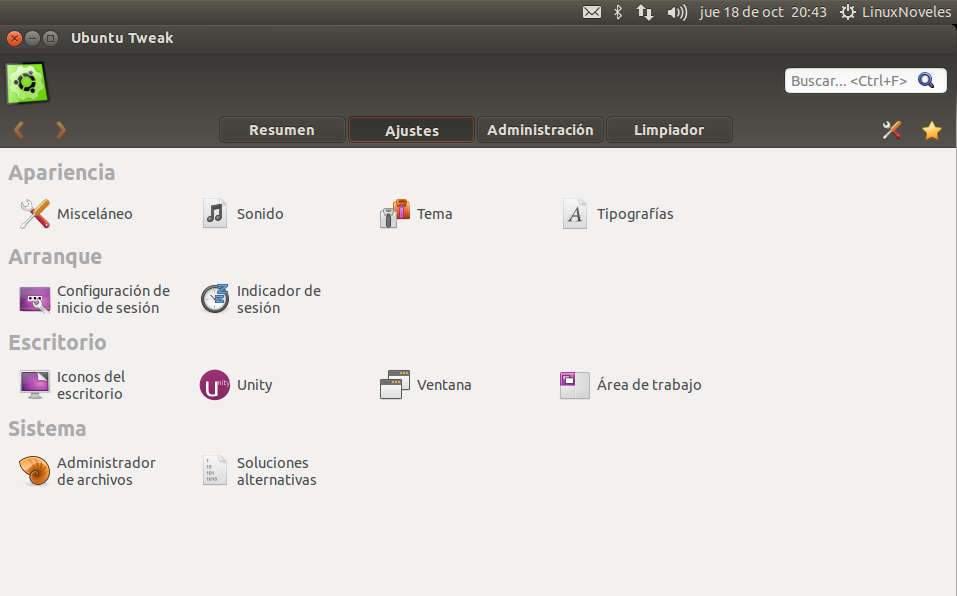Switch to the Administración tab
Viewport: 957px width, 596px height.
[x=540, y=129]
